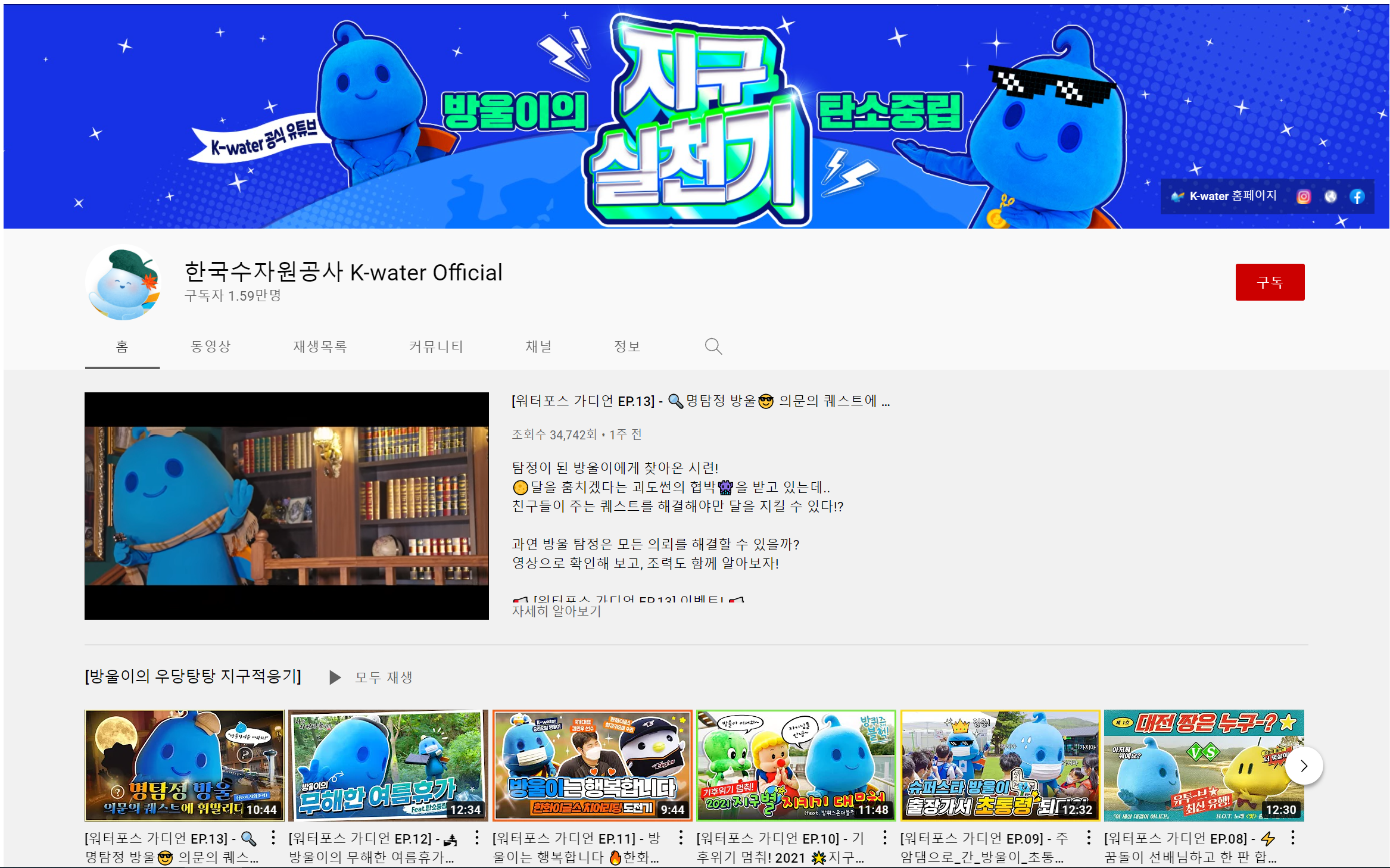The width and height of the screenshot is (1390, 868).
Task: Click the EP.11 video title text
Action: pyautogui.click(x=577, y=848)
